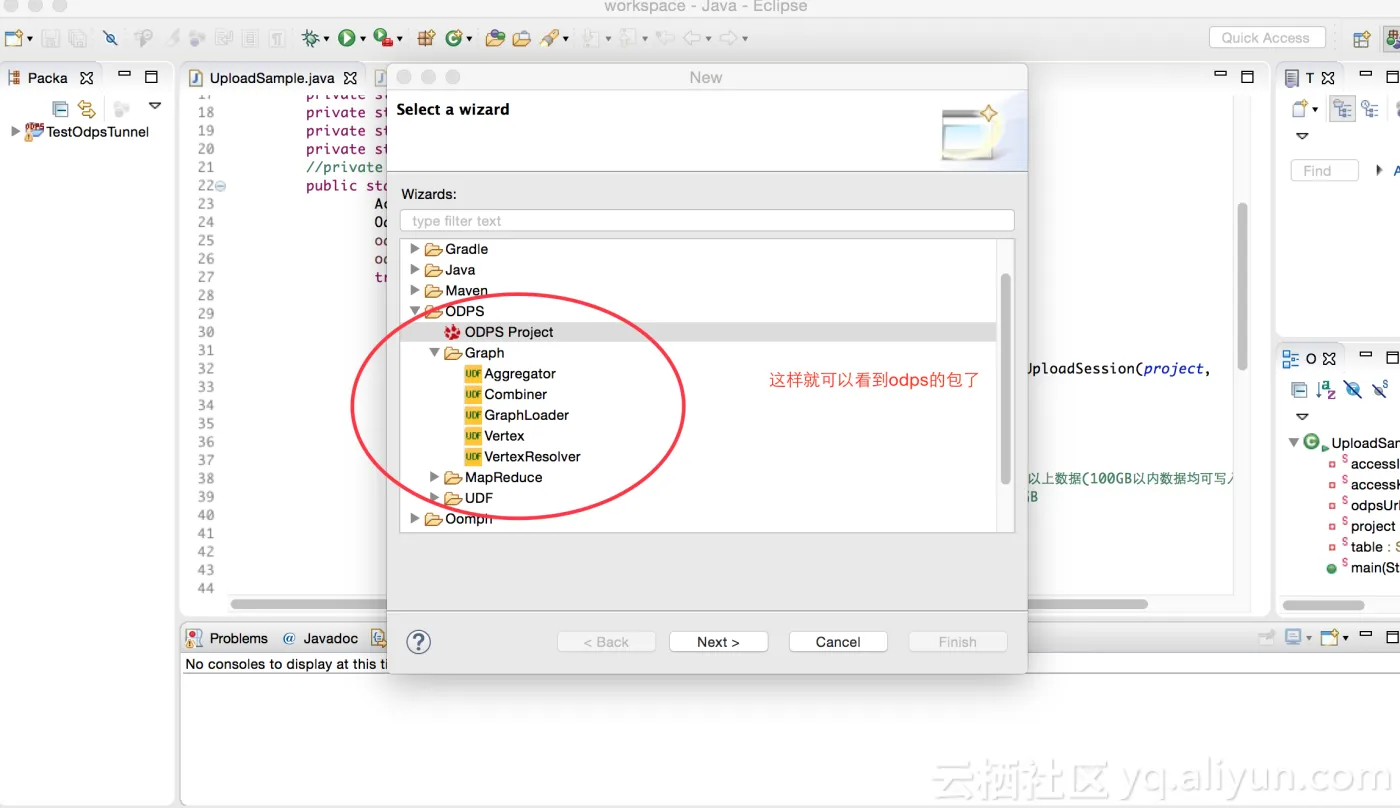This screenshot has height=808, width=1400.
Task: Click the New Java Package icon
Action: 426,38
